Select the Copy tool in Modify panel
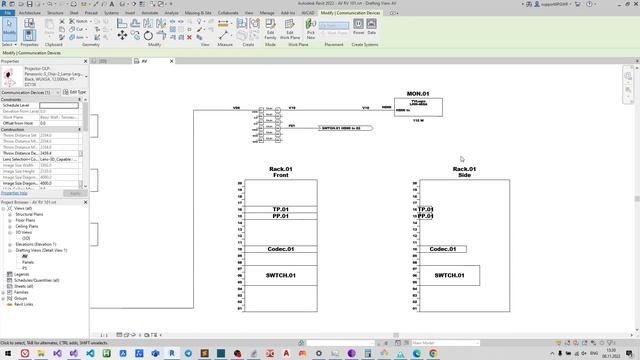Screen dimensions: 640x360 coord(135,36)
